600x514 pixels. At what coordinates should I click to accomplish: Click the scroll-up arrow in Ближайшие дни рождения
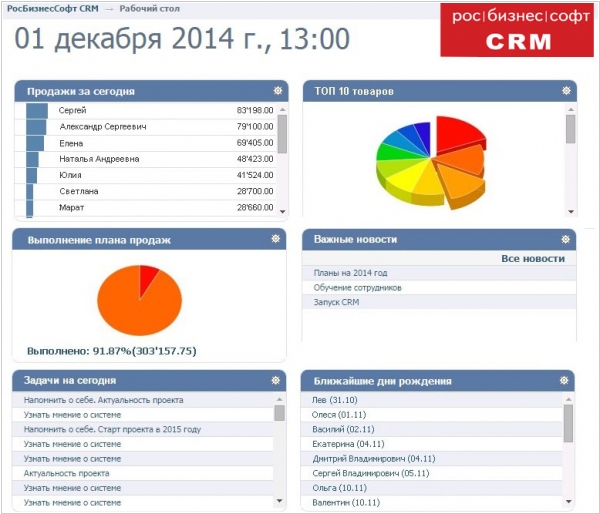569,399
